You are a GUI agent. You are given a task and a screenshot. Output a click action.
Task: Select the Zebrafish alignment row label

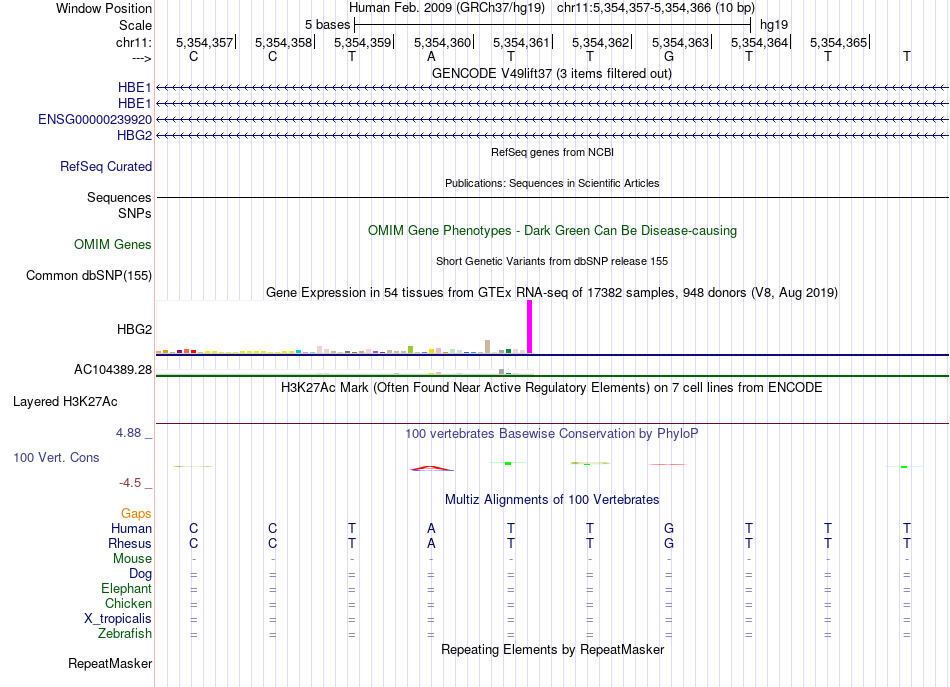(125, 633)
